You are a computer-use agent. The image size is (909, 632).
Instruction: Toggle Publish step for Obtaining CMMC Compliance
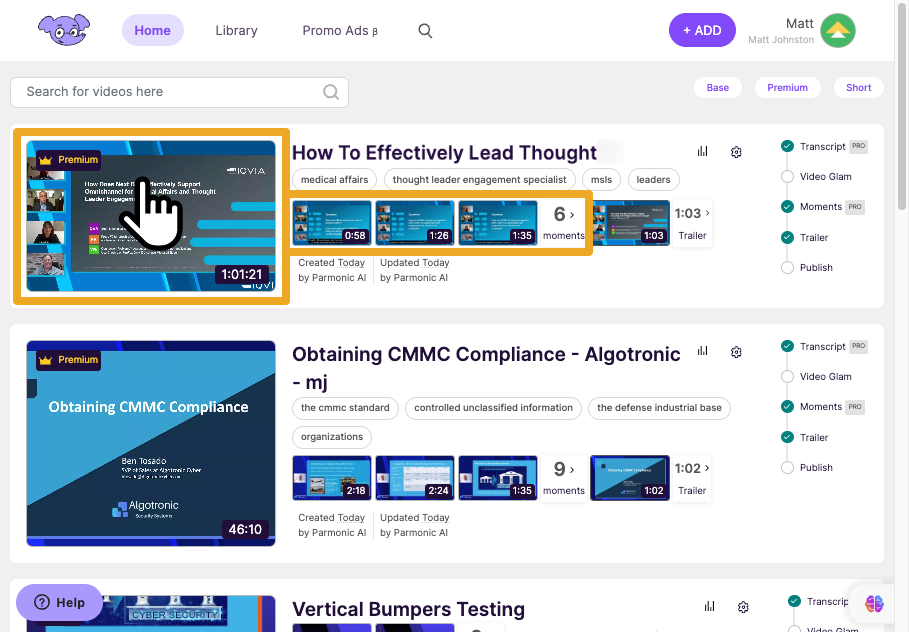(x=787, y=468)
